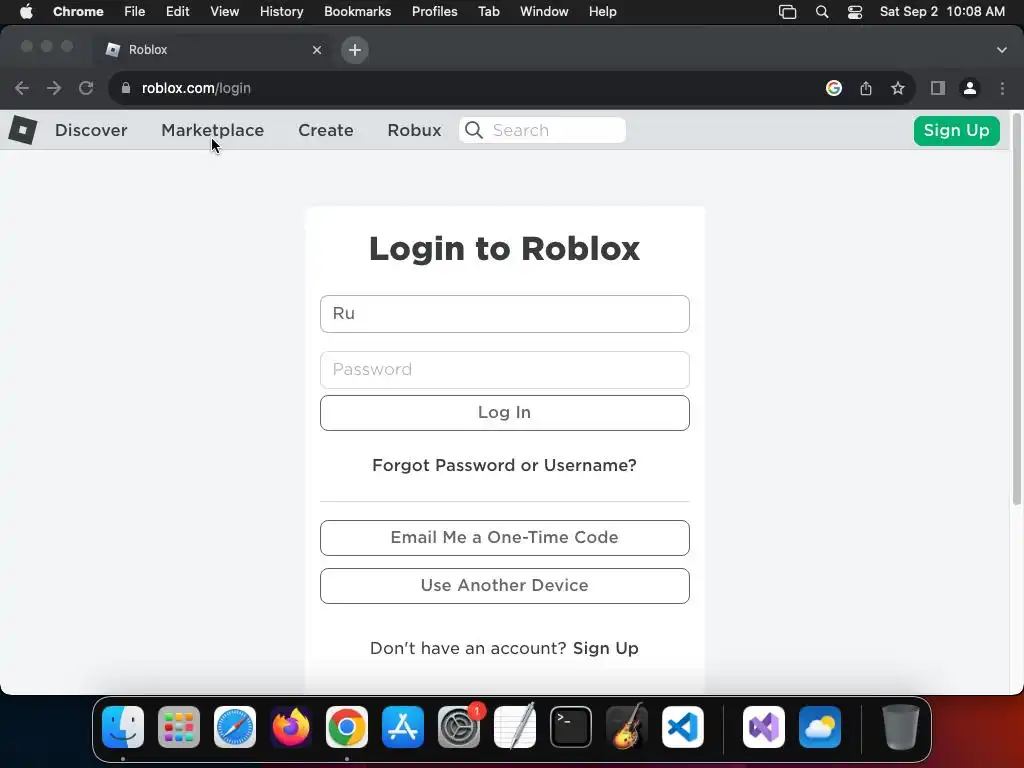Reload the page with the refresh icon

[86, 88]
